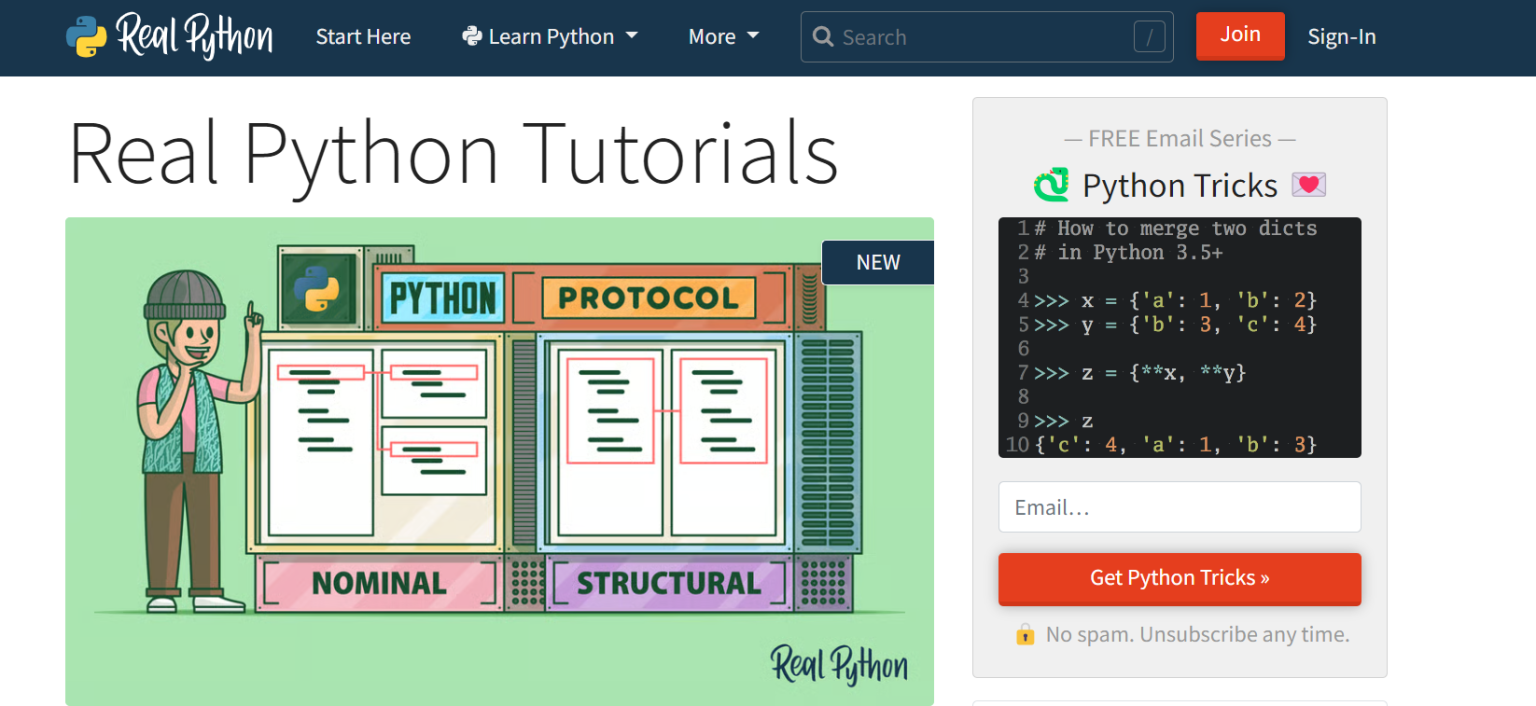Click the Get Python Tricks button
1536x706 pixels.
(1179, 578)
